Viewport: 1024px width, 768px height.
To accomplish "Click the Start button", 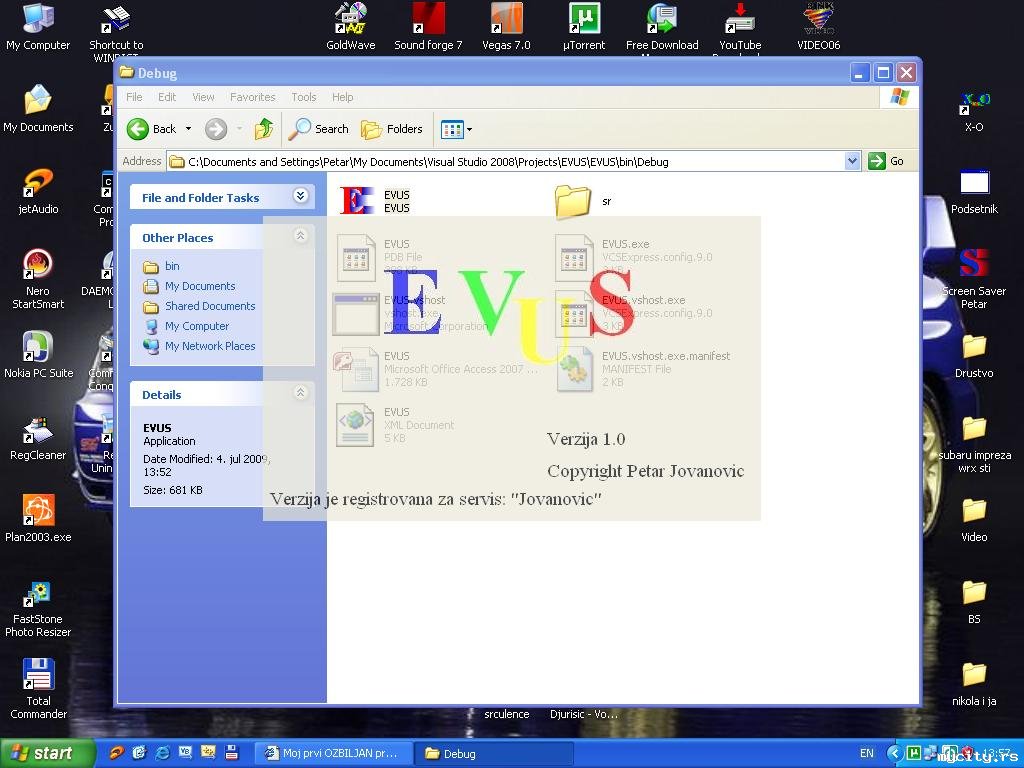I will 47,753.
